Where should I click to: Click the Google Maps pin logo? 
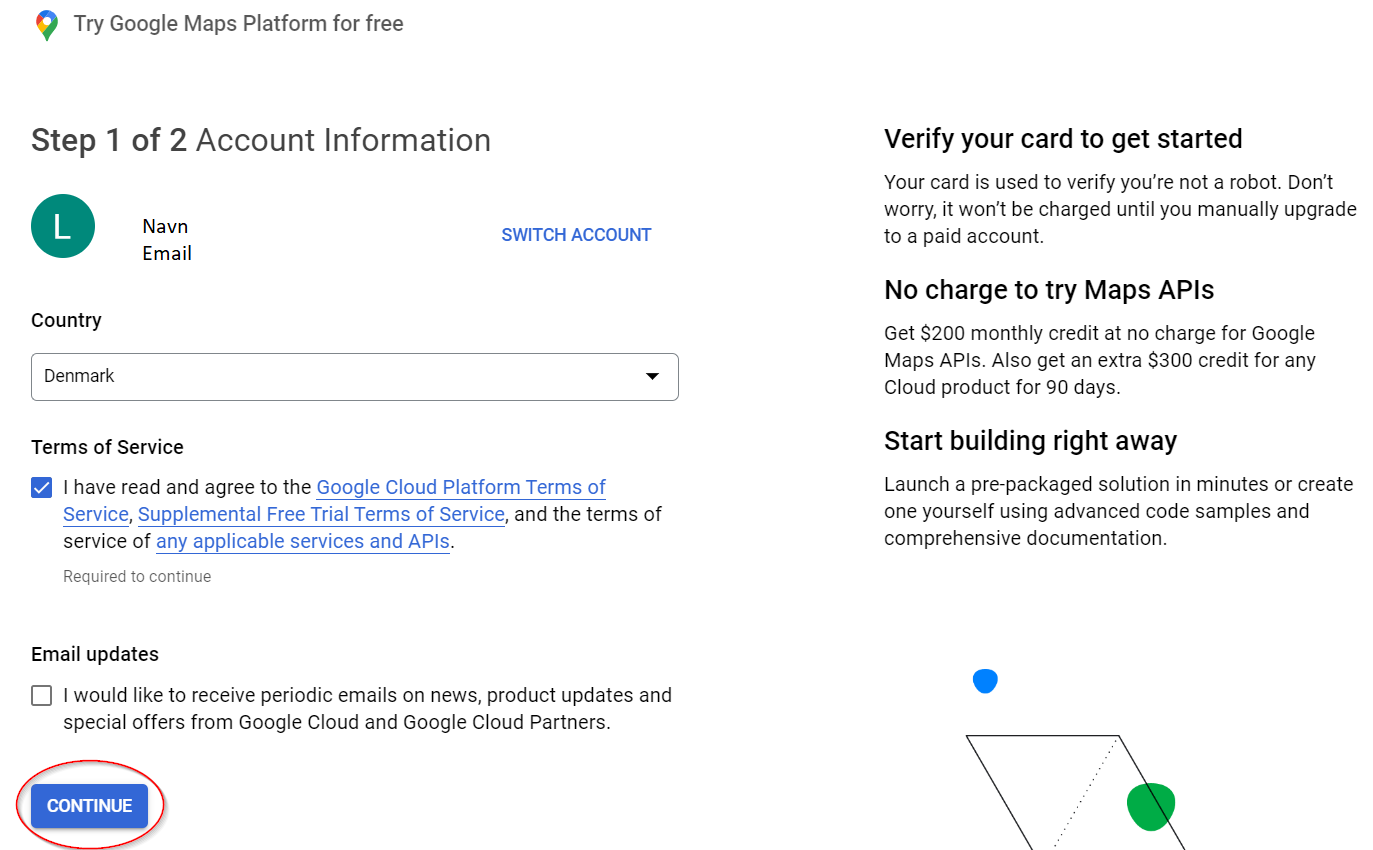point(46,25)
